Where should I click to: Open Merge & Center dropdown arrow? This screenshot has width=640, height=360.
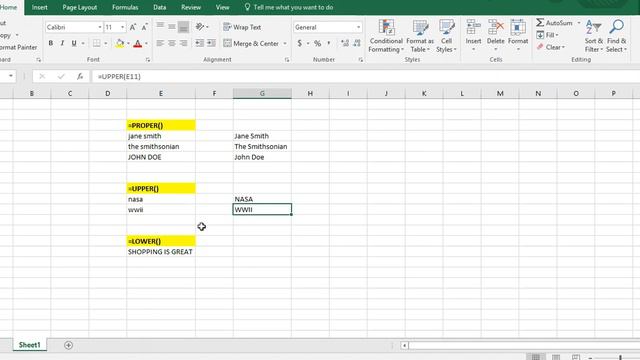(285, 43)
